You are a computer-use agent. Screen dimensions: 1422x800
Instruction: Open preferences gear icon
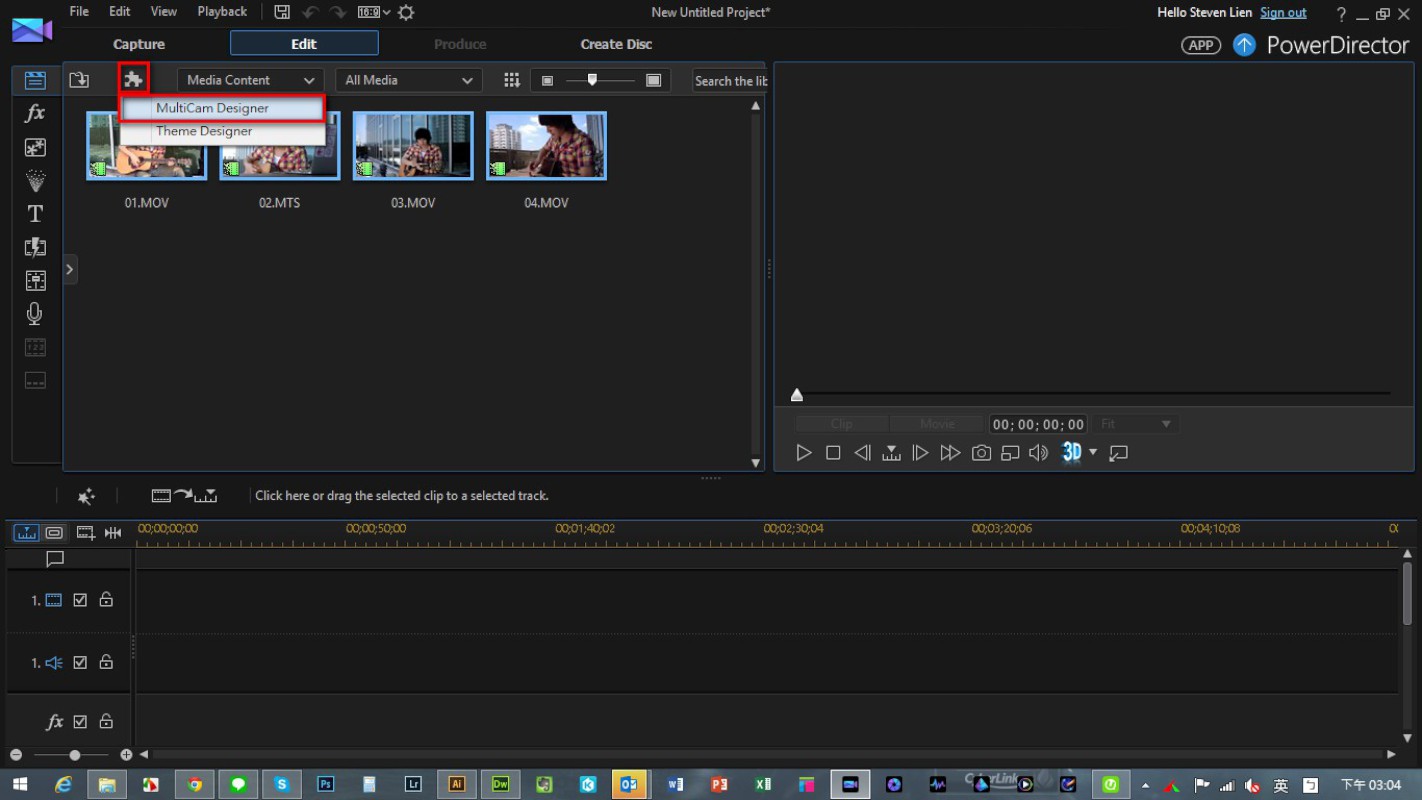(x=406, y=12)
